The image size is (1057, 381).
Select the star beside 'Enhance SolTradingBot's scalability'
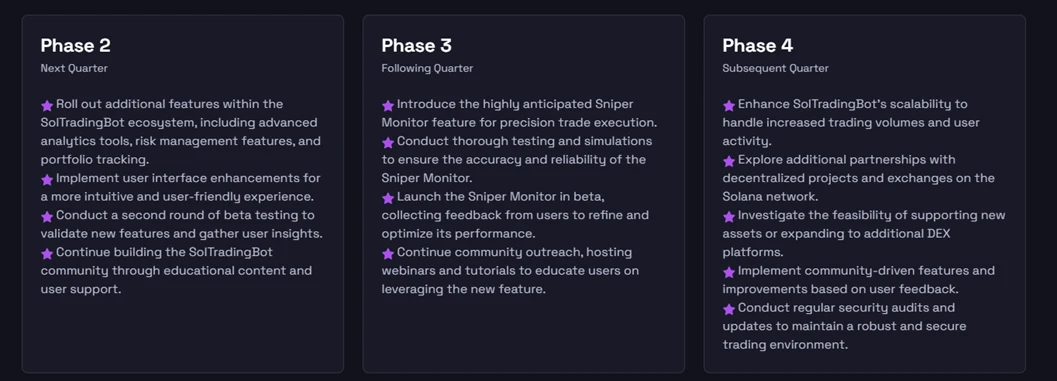point(729,105)
